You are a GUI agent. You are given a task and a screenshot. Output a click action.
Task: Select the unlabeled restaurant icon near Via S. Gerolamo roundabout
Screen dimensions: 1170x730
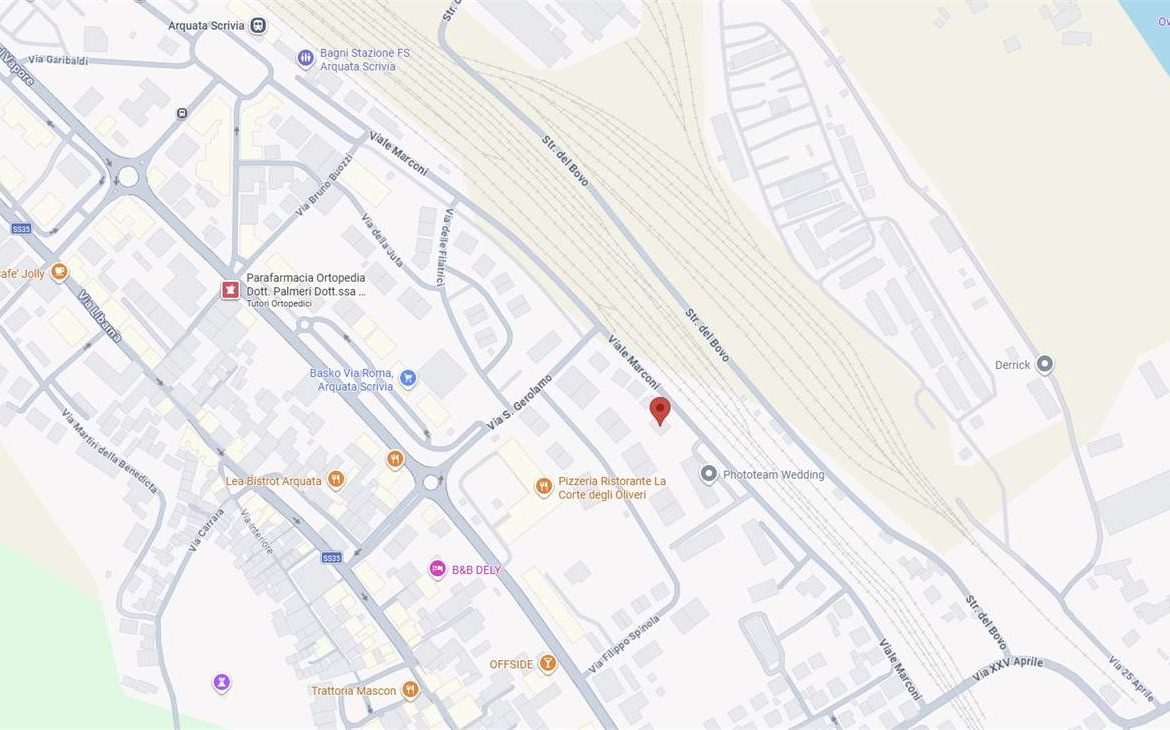[x=395, y=459]
